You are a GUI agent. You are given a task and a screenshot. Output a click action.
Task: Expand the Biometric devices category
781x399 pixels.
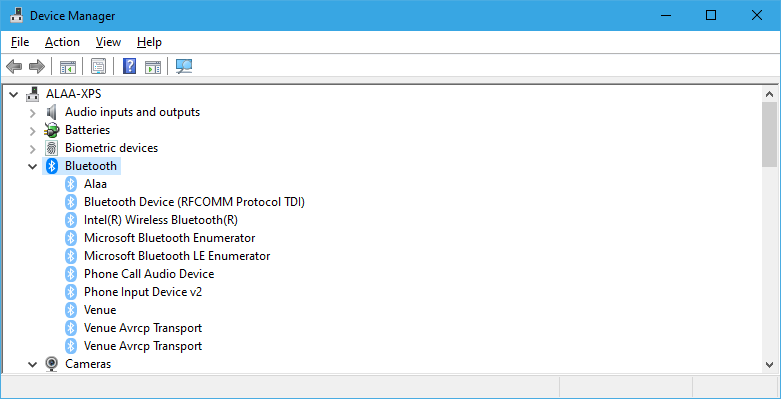click(32, 148)
